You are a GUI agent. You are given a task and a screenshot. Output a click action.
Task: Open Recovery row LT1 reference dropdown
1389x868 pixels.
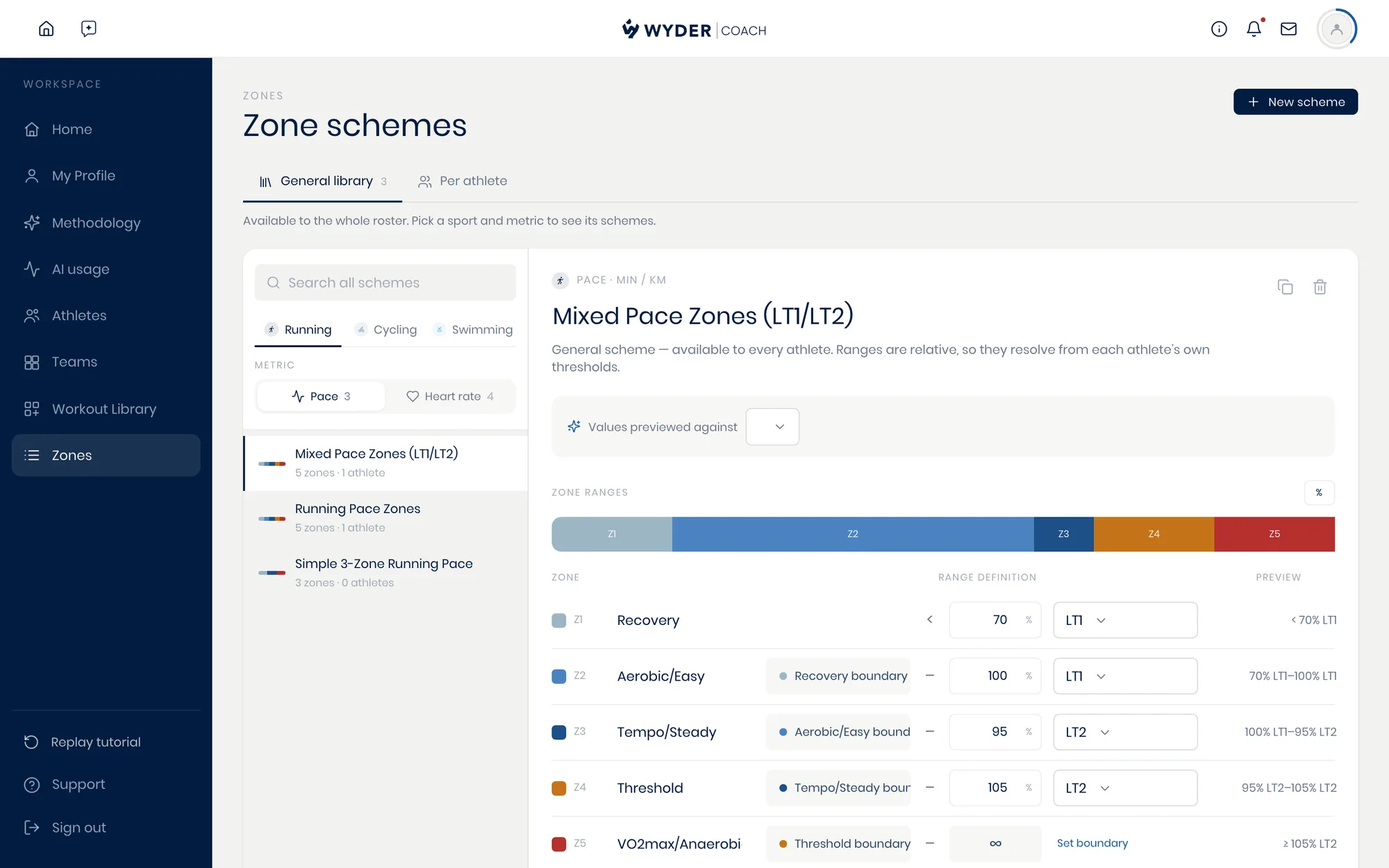pos(1125,620)
